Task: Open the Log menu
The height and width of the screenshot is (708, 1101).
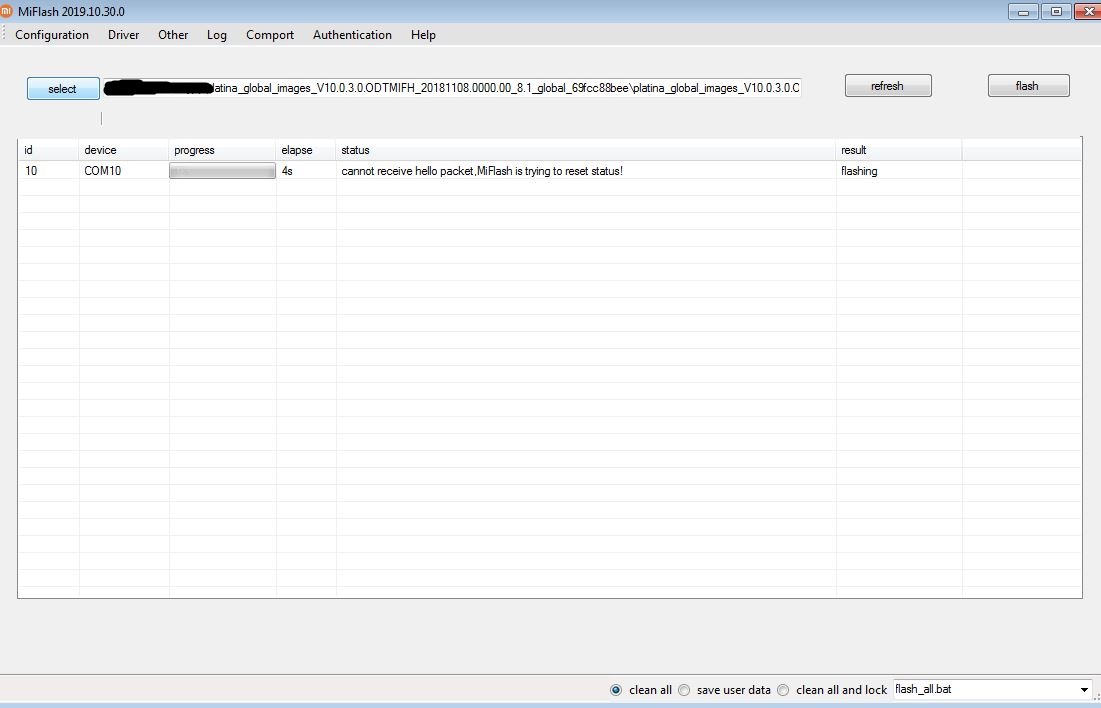Action: [217, 35]
